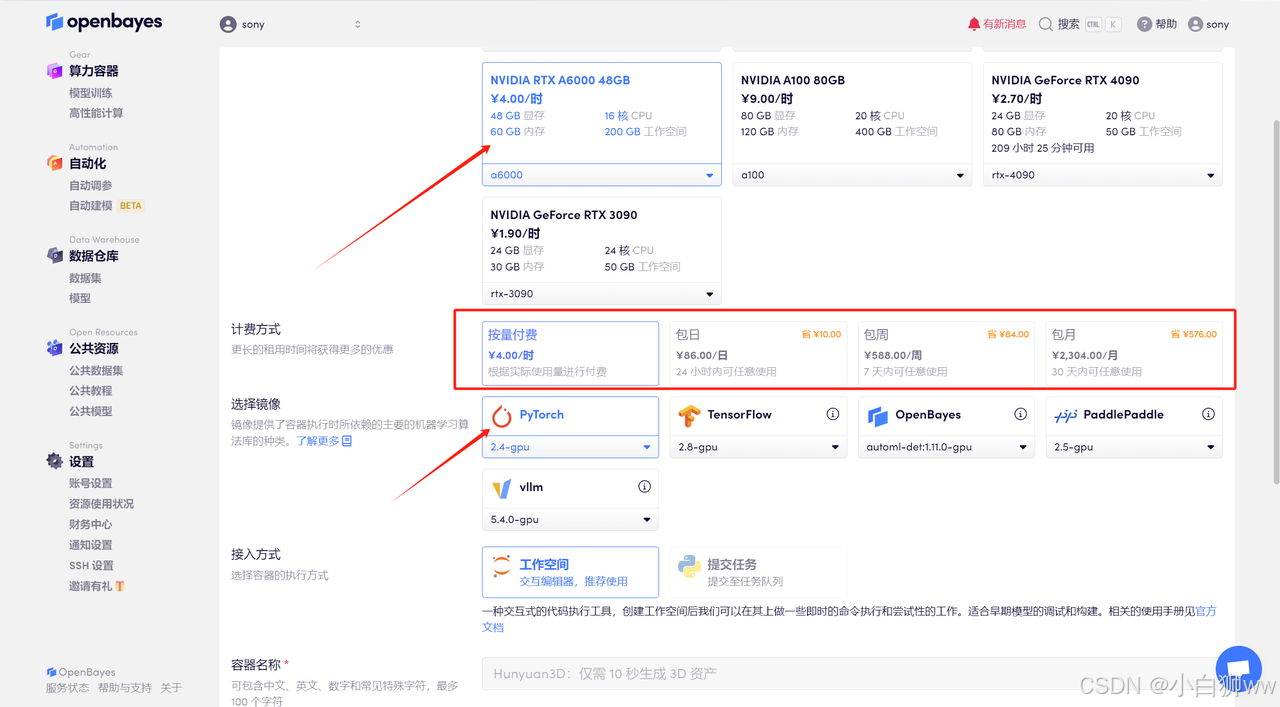The image size is (1280, 707).
Task: Open the 算力容器 sidebar icon
Action: point(55,71)
